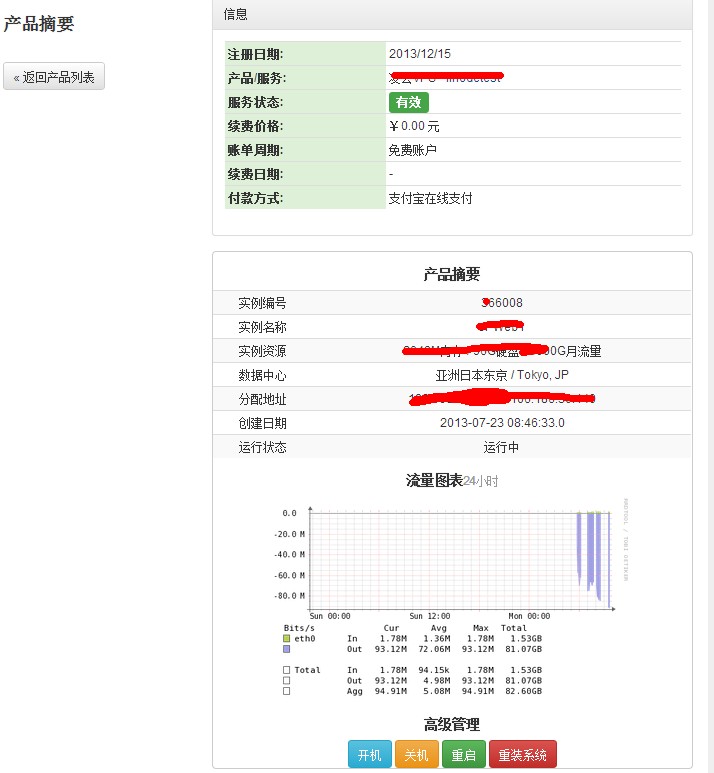Click the renewal price ￥0.00元

click(x=414, y=126)
